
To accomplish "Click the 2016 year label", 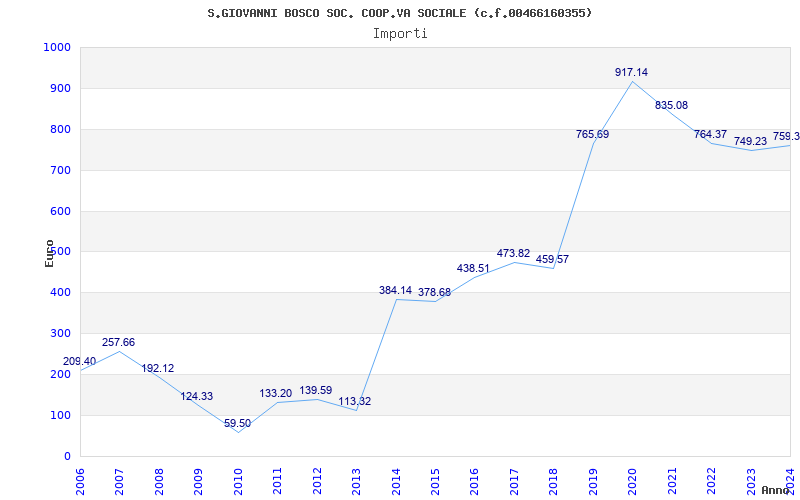I will 474,481.
